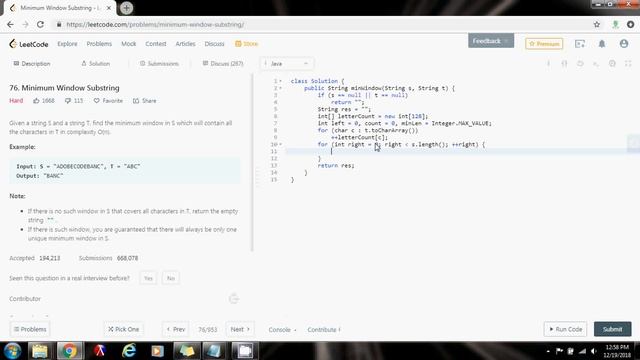Click the editor info icon
The width and height of the screenshot is (640, 360).
tap(549, 64)
